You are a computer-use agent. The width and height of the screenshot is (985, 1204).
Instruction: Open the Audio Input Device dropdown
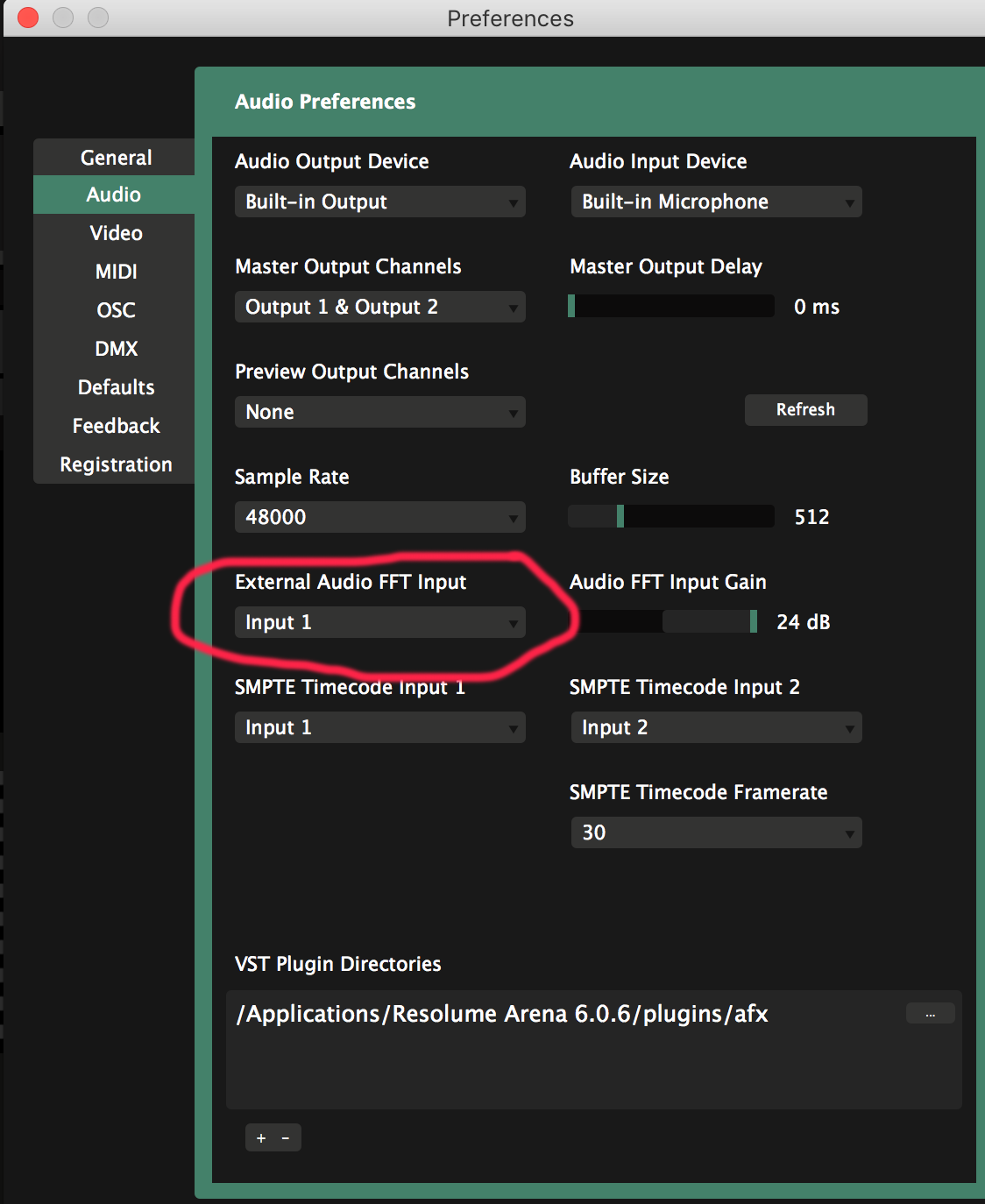coord(716,202)
